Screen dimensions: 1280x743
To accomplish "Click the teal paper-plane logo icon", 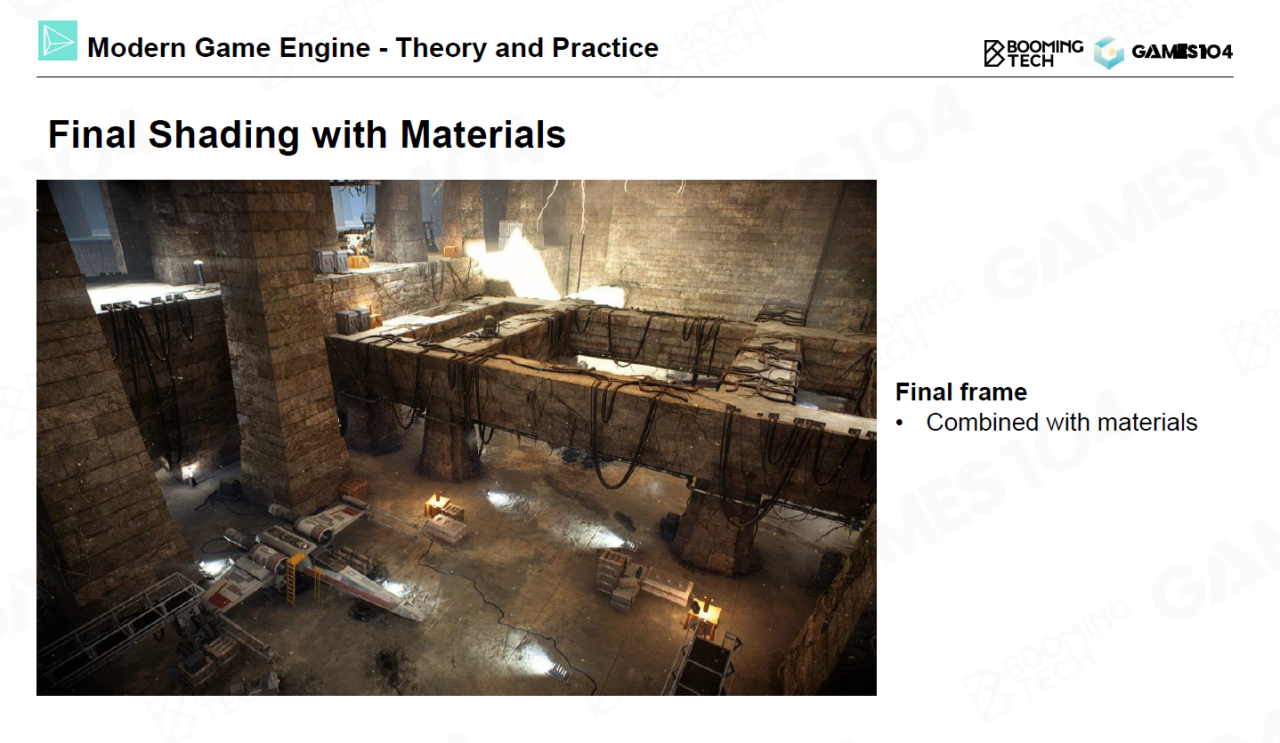I will click(x=57, y=41).
